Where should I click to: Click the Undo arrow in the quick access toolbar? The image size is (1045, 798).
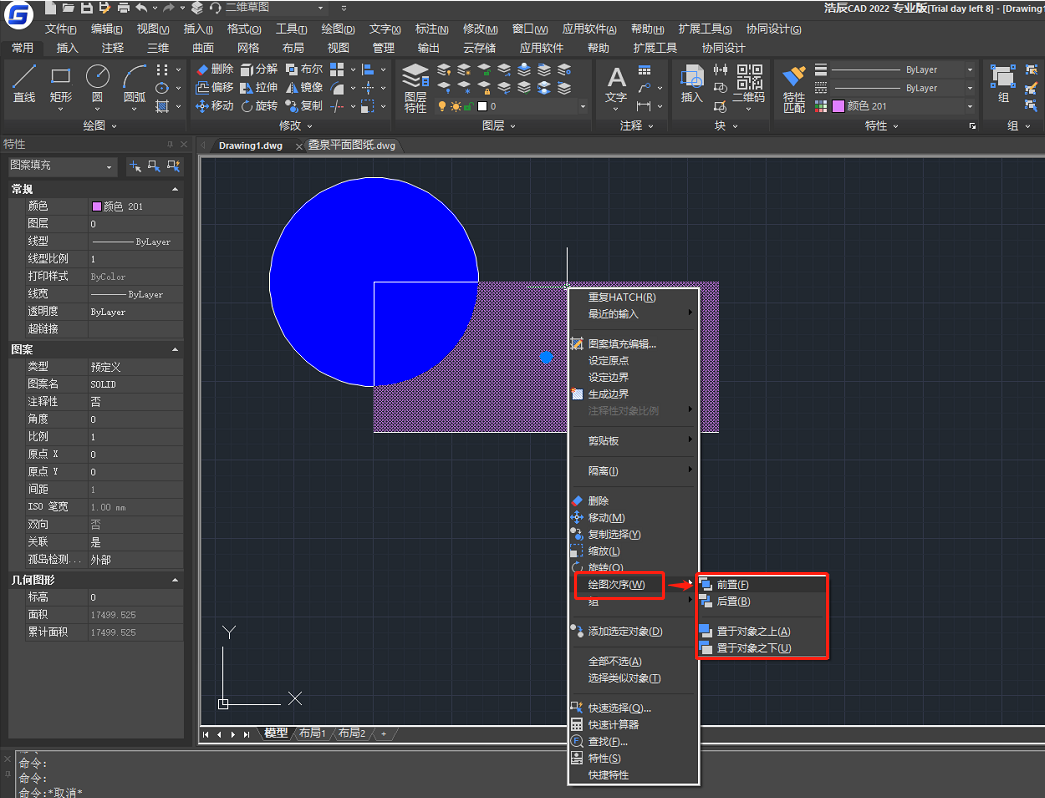click(141, 8)
